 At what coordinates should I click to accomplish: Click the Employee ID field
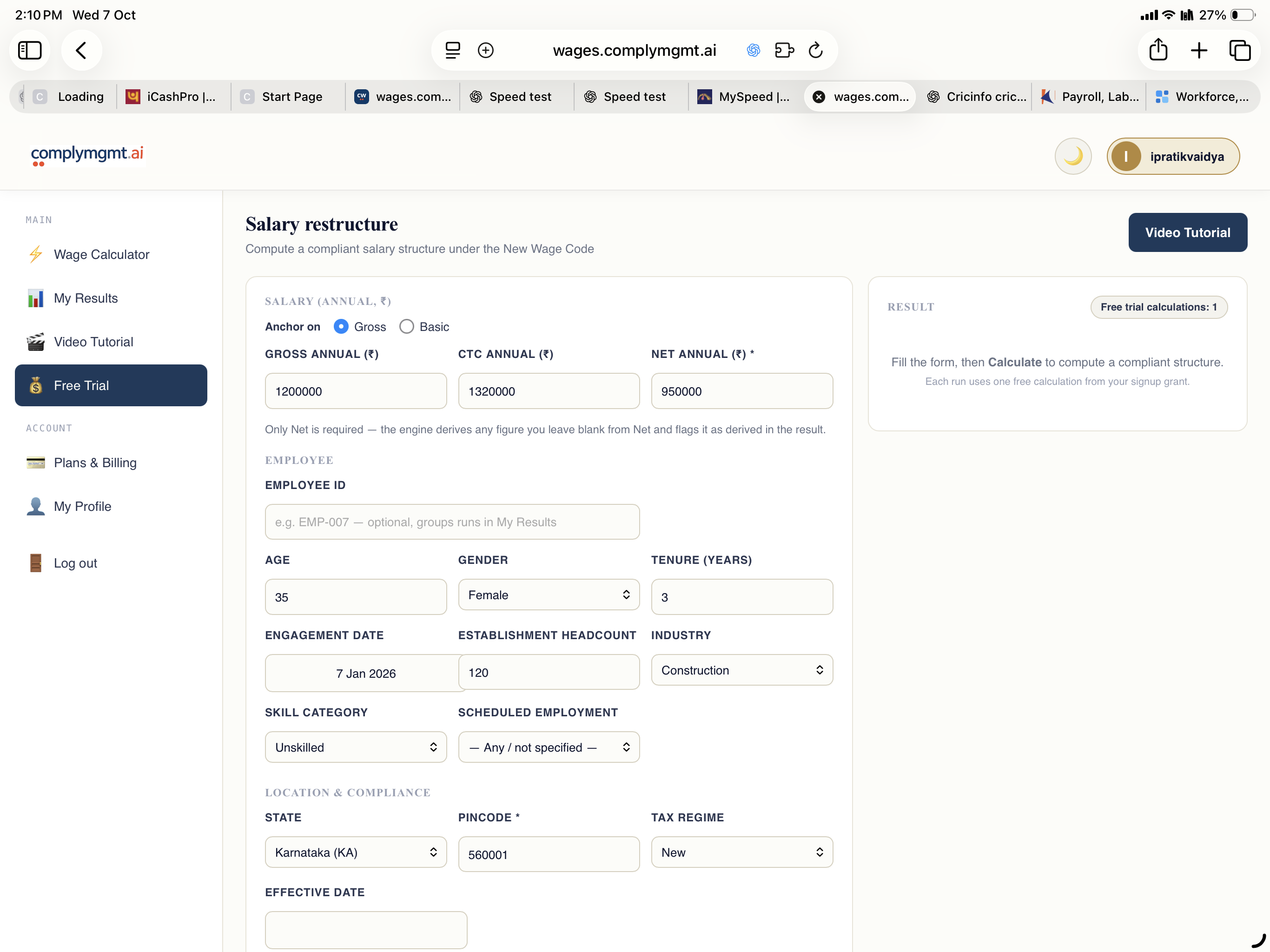(452, 522)
